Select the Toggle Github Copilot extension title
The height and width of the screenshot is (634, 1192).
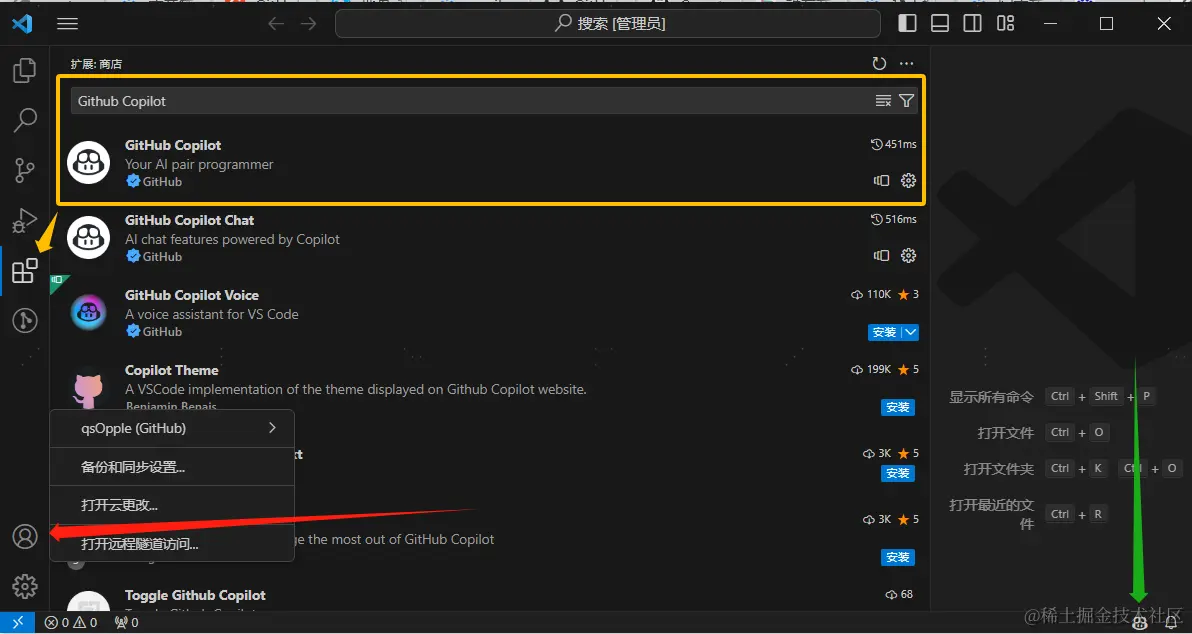click(x=195, y=595)
